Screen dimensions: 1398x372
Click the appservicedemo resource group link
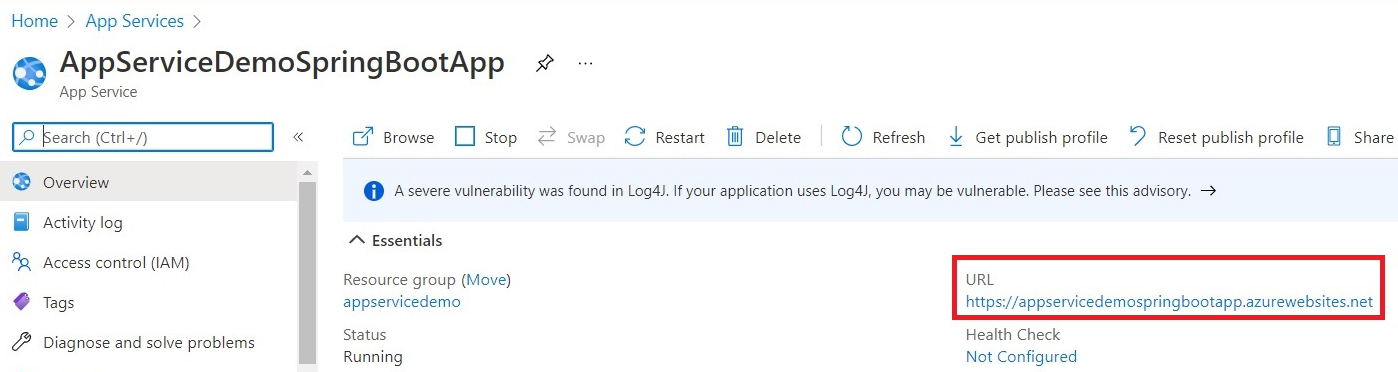[402, 301]
